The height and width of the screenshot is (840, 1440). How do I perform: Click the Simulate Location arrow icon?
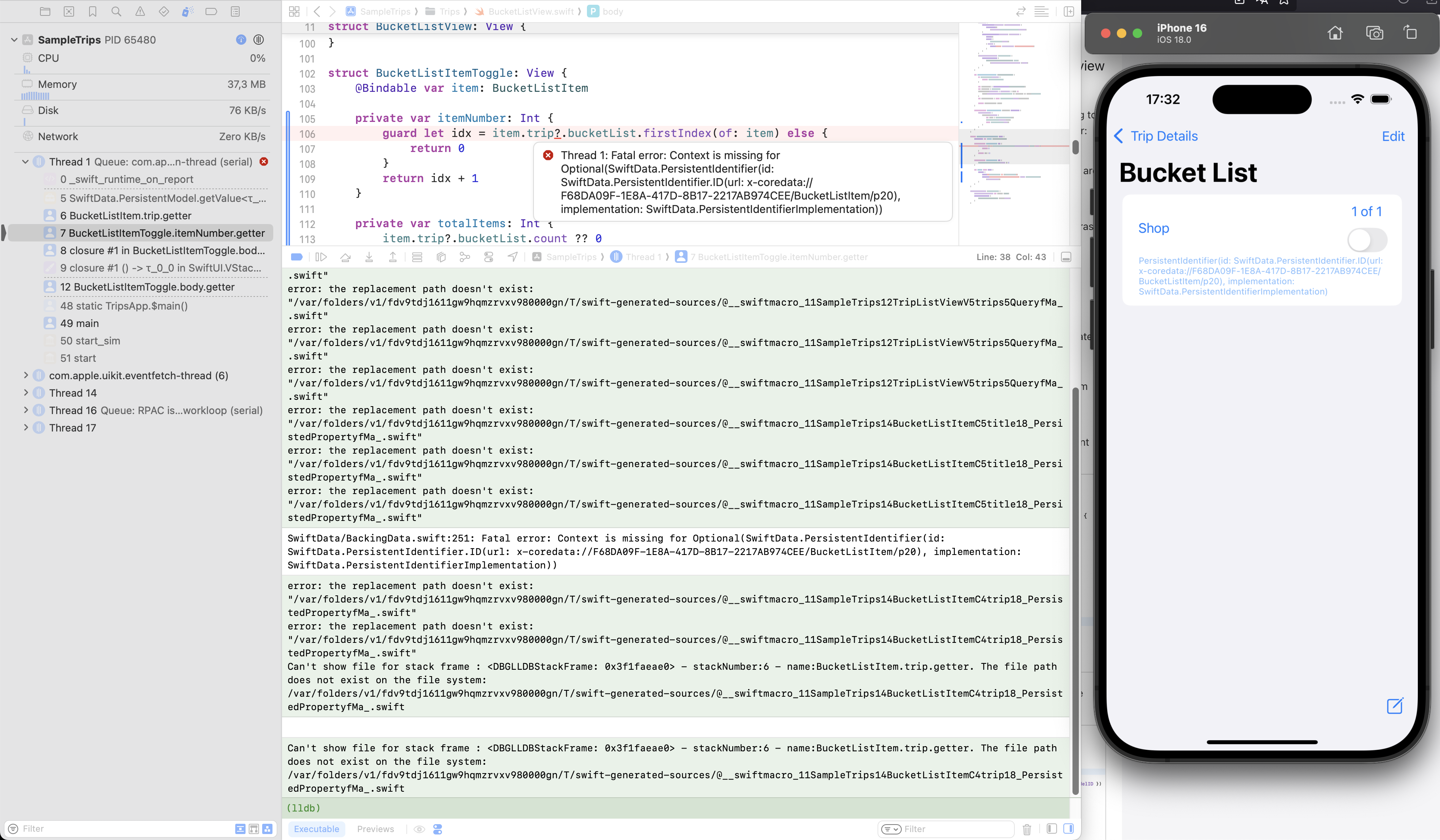click(512, 257)
